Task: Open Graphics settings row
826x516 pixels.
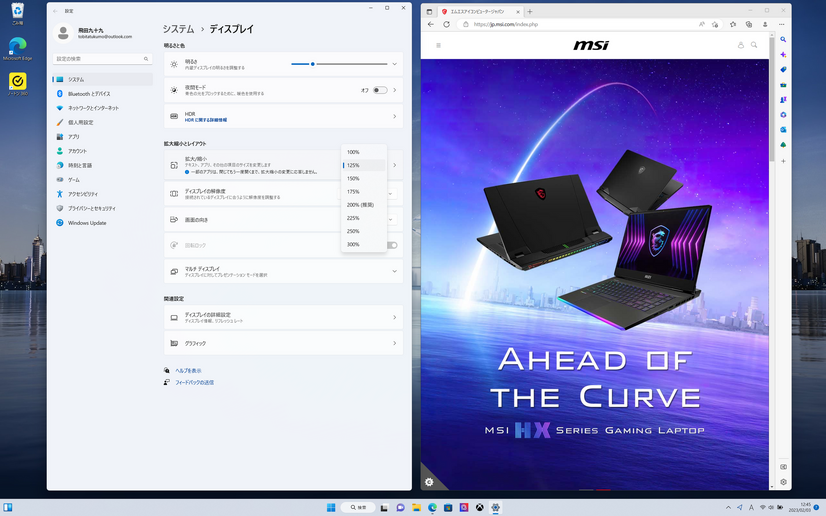Action: point(283,343)
